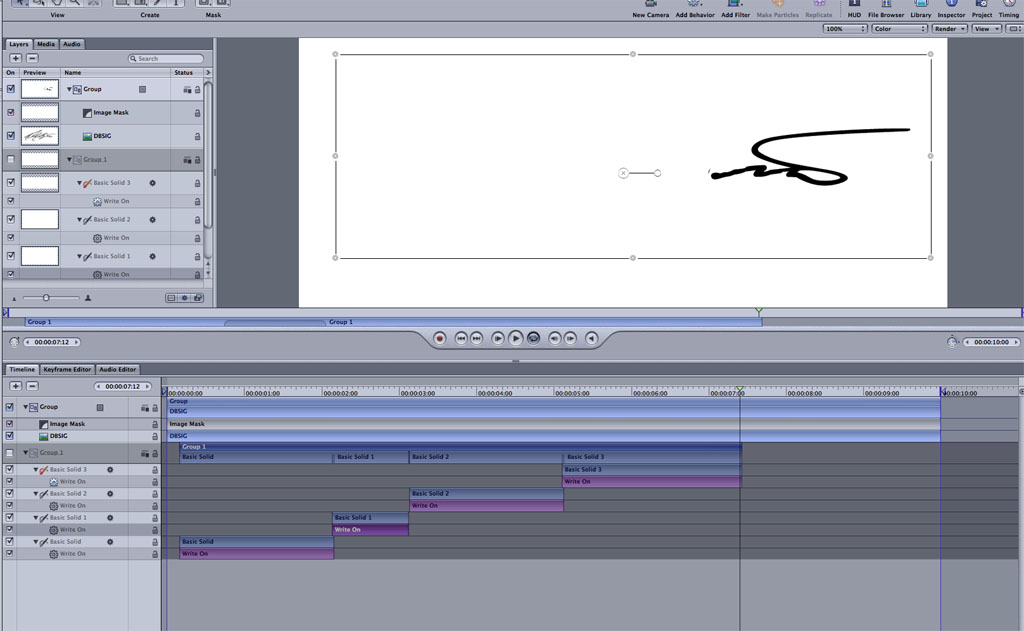The width and height of the screenshot is (1024, 631).
Task: Switch to the Media tab
Action: (x=46, y=45)
